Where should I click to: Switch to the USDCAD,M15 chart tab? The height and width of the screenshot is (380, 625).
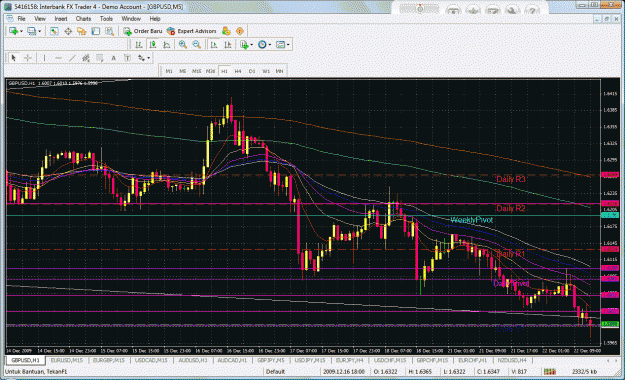(151, 360)
